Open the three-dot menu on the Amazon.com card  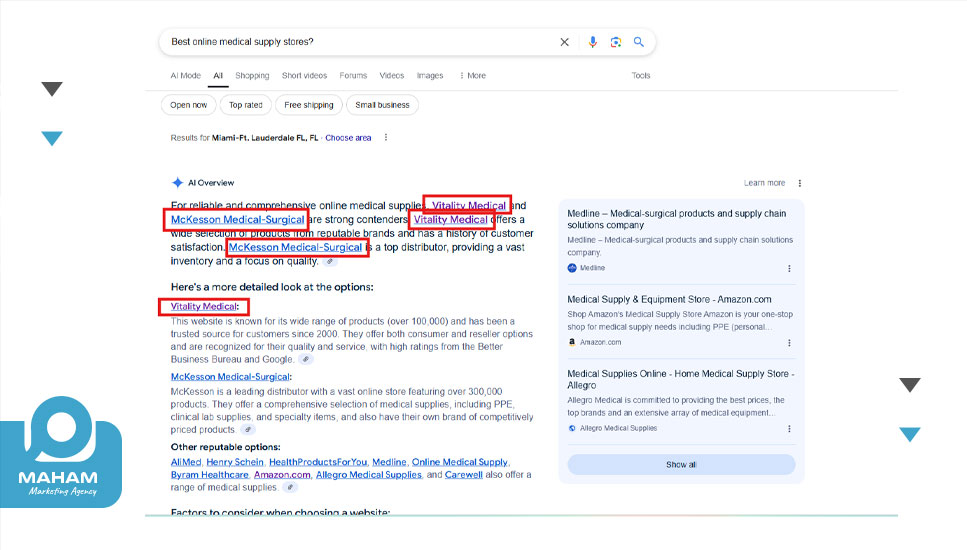click(x=789, y=343)
